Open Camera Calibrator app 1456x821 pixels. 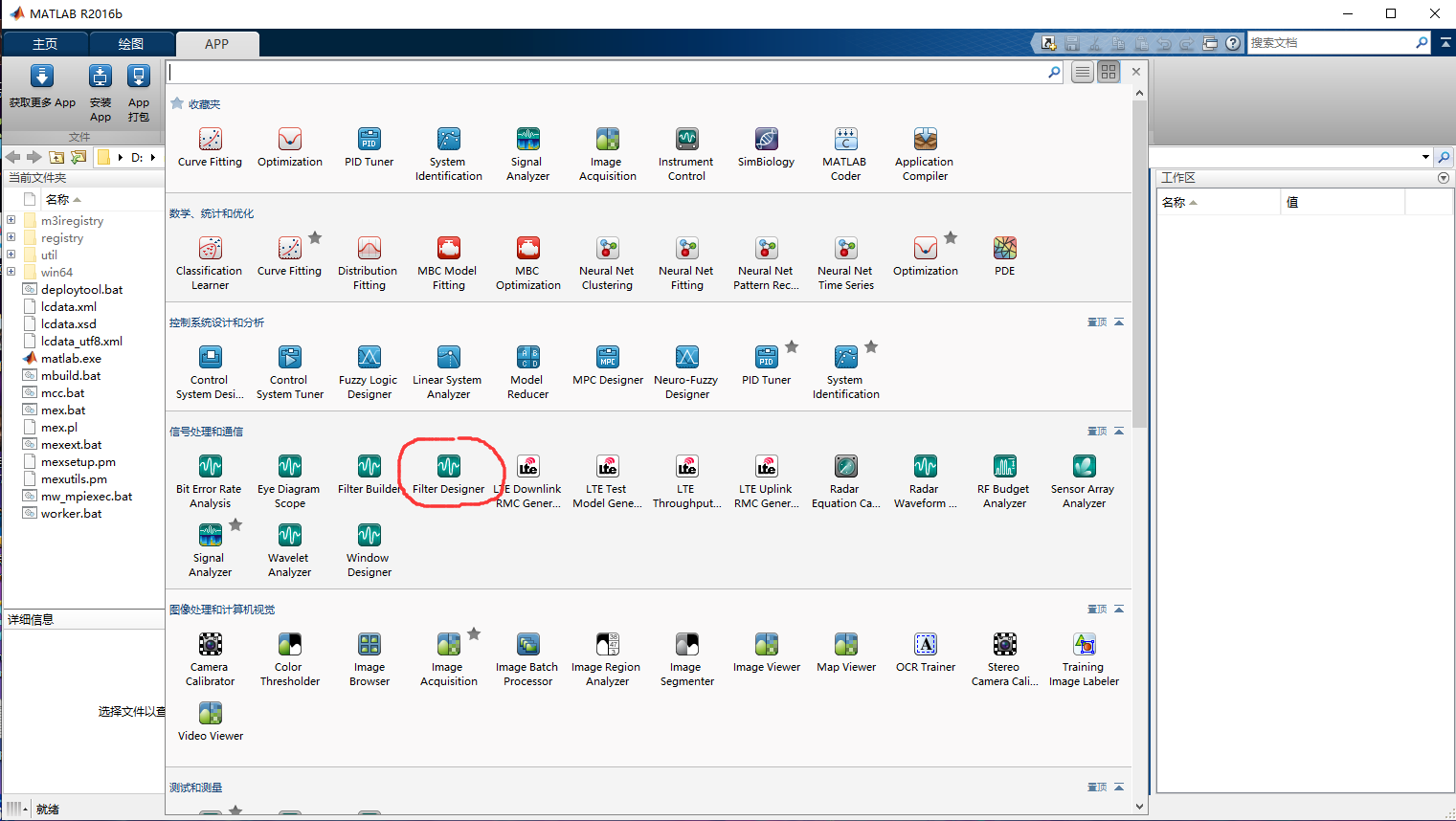click(x=210, y=659)
